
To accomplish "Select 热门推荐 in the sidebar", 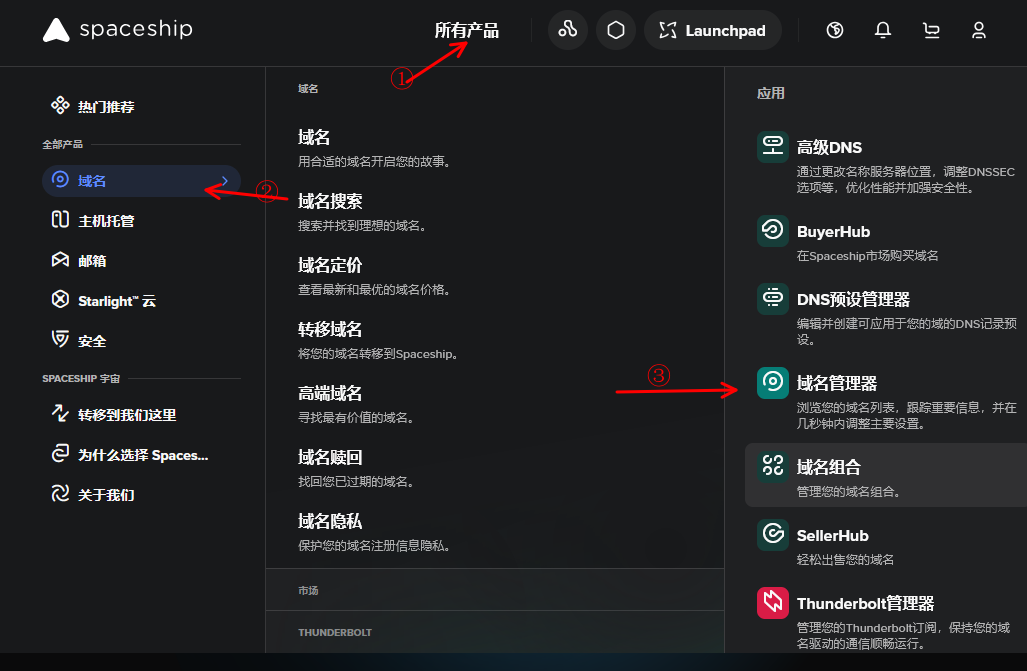I will click(x=106, y=106).
